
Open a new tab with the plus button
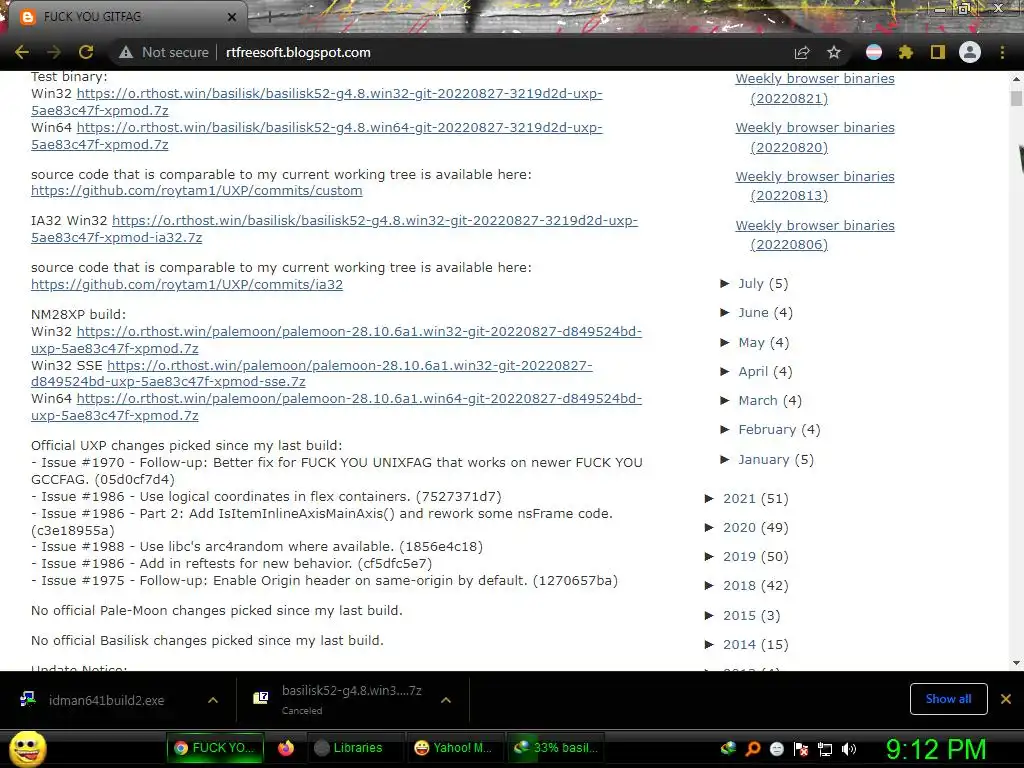point(269,18)
